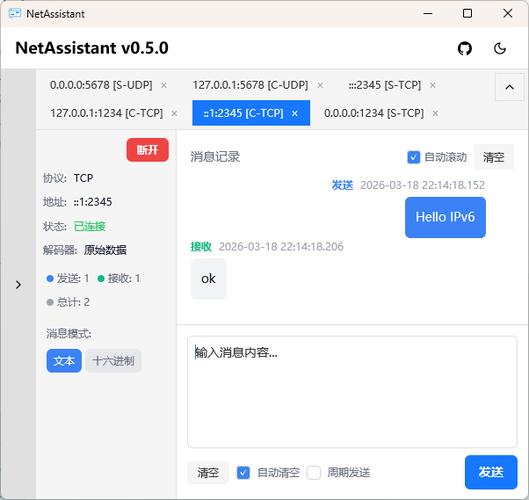Click the TCP protocol value
Image resolution: width=529 pixels, height=500 pixels.
coord(83,178)
